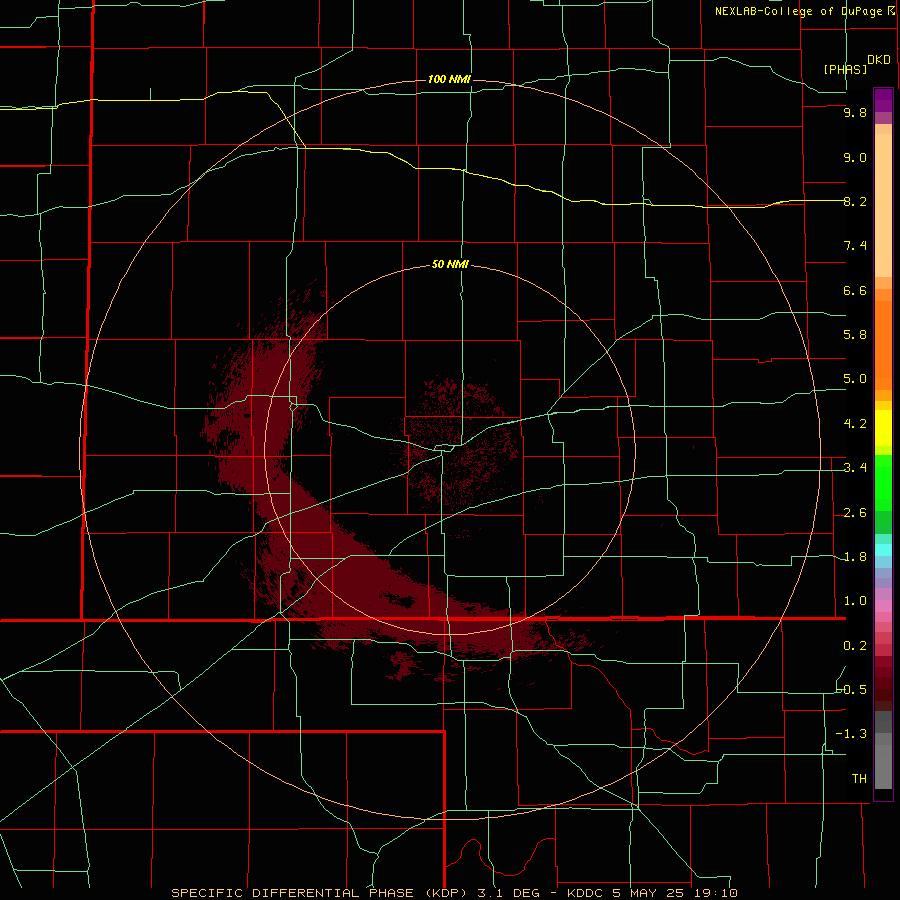Click the Specific Differential Phase caption text
The width and height of the screenshot is (900, 900).
click(x=455, y=893)
